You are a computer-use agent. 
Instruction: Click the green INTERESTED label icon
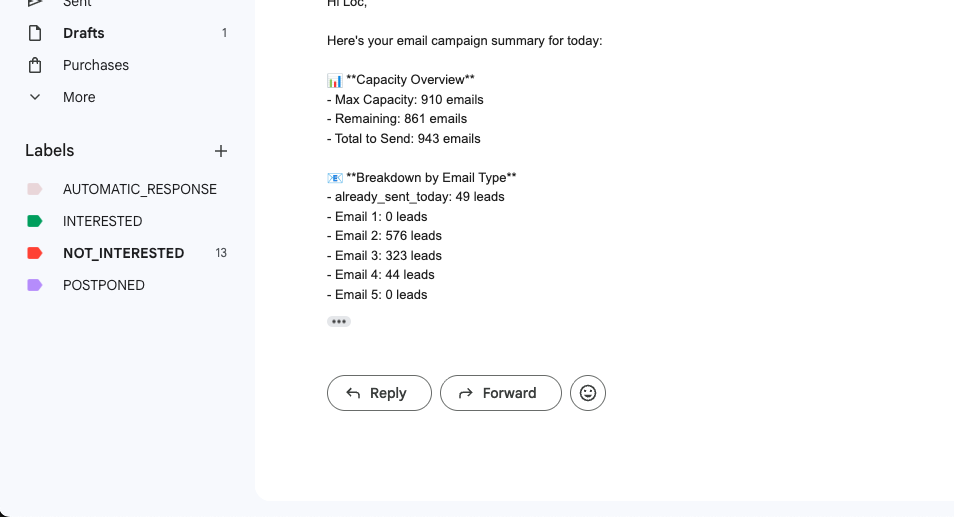(x=35, y=221)
